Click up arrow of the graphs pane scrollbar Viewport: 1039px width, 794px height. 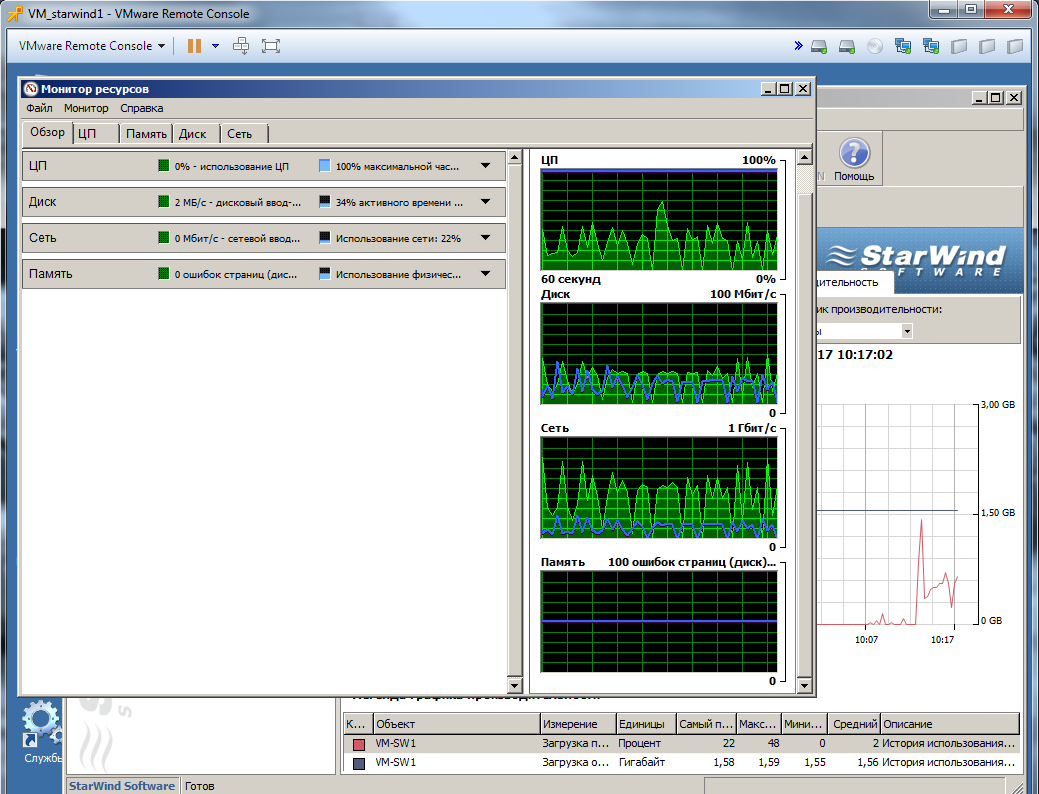click(x=804, y=158)
